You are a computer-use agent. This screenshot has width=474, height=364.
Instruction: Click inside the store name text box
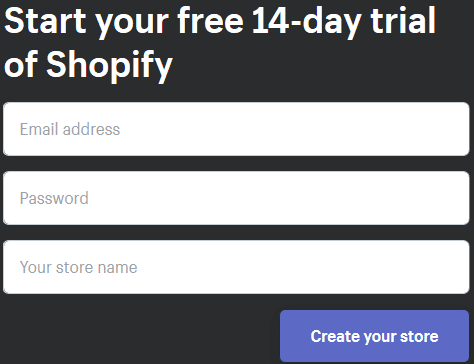coord(236,267)
